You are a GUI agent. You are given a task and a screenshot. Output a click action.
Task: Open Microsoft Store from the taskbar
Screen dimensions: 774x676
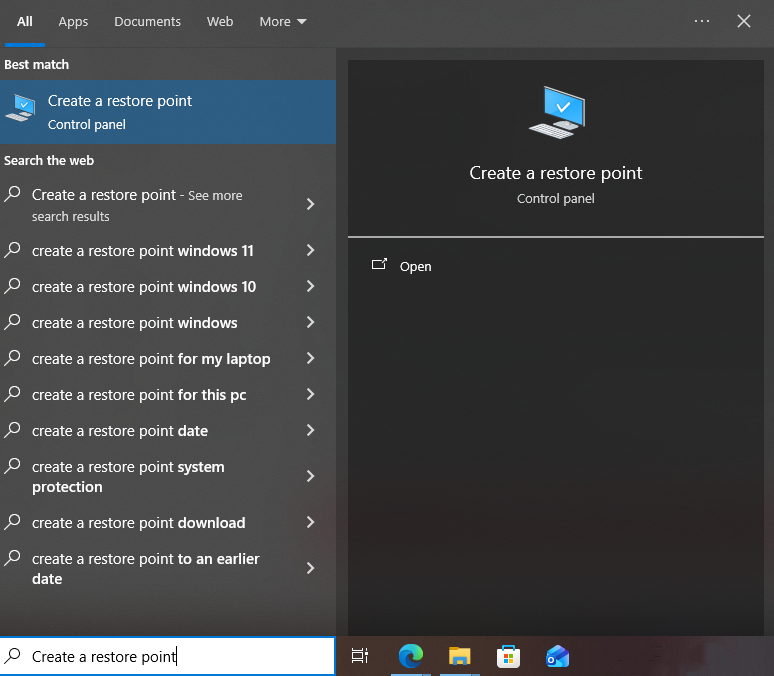point(508,656)
